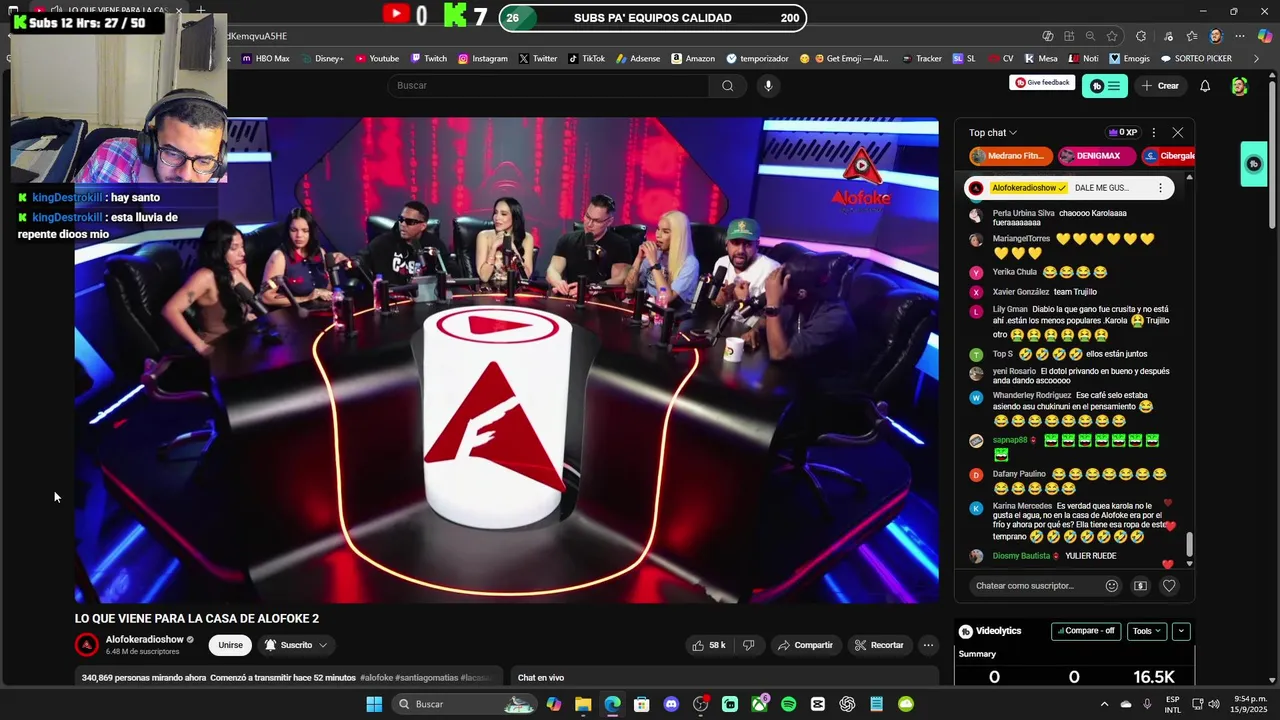Screen dimensions: 1280x720
Task: Click the search input field Buscar
Action: click(550, 86)
